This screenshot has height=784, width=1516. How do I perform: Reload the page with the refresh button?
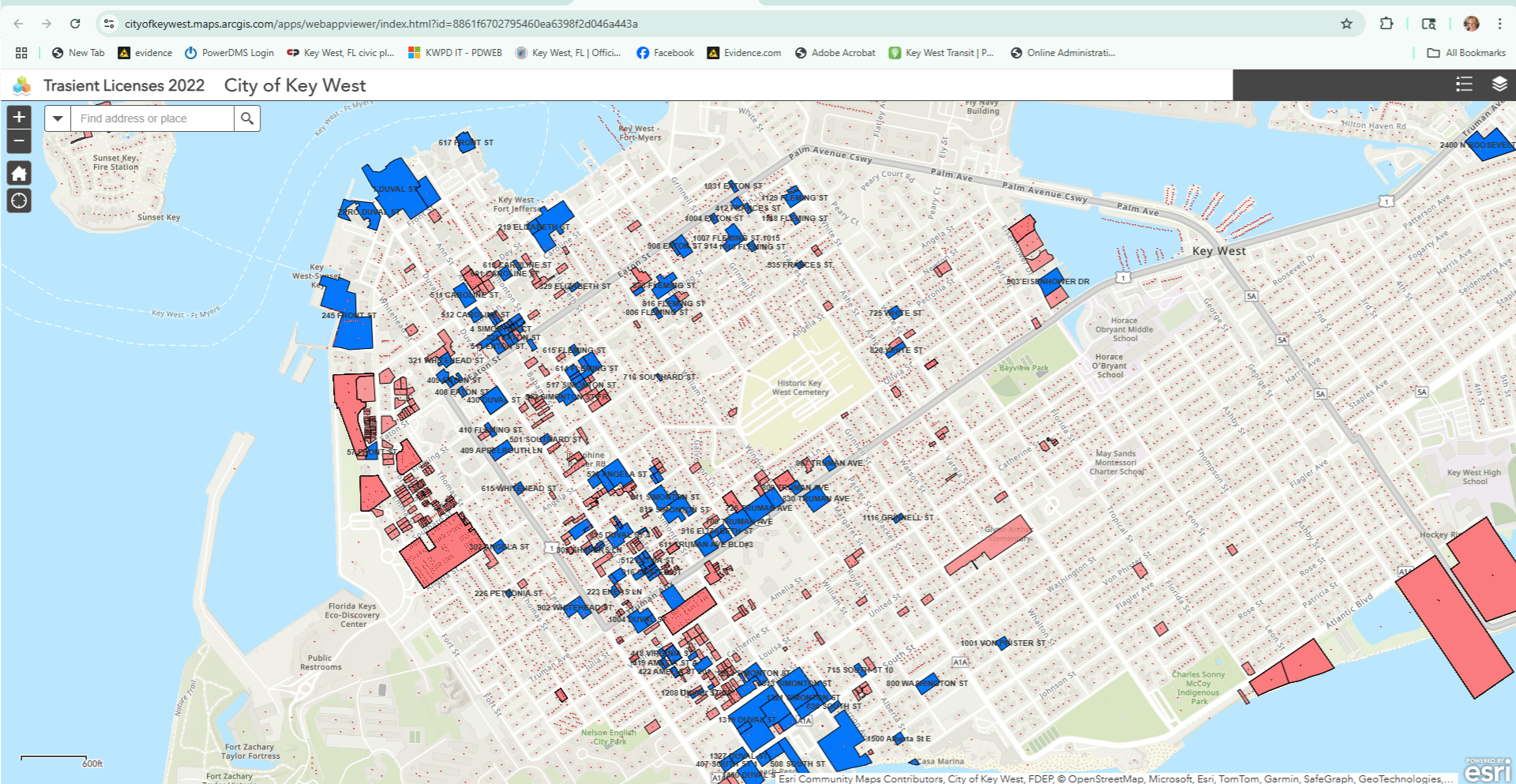75,24
